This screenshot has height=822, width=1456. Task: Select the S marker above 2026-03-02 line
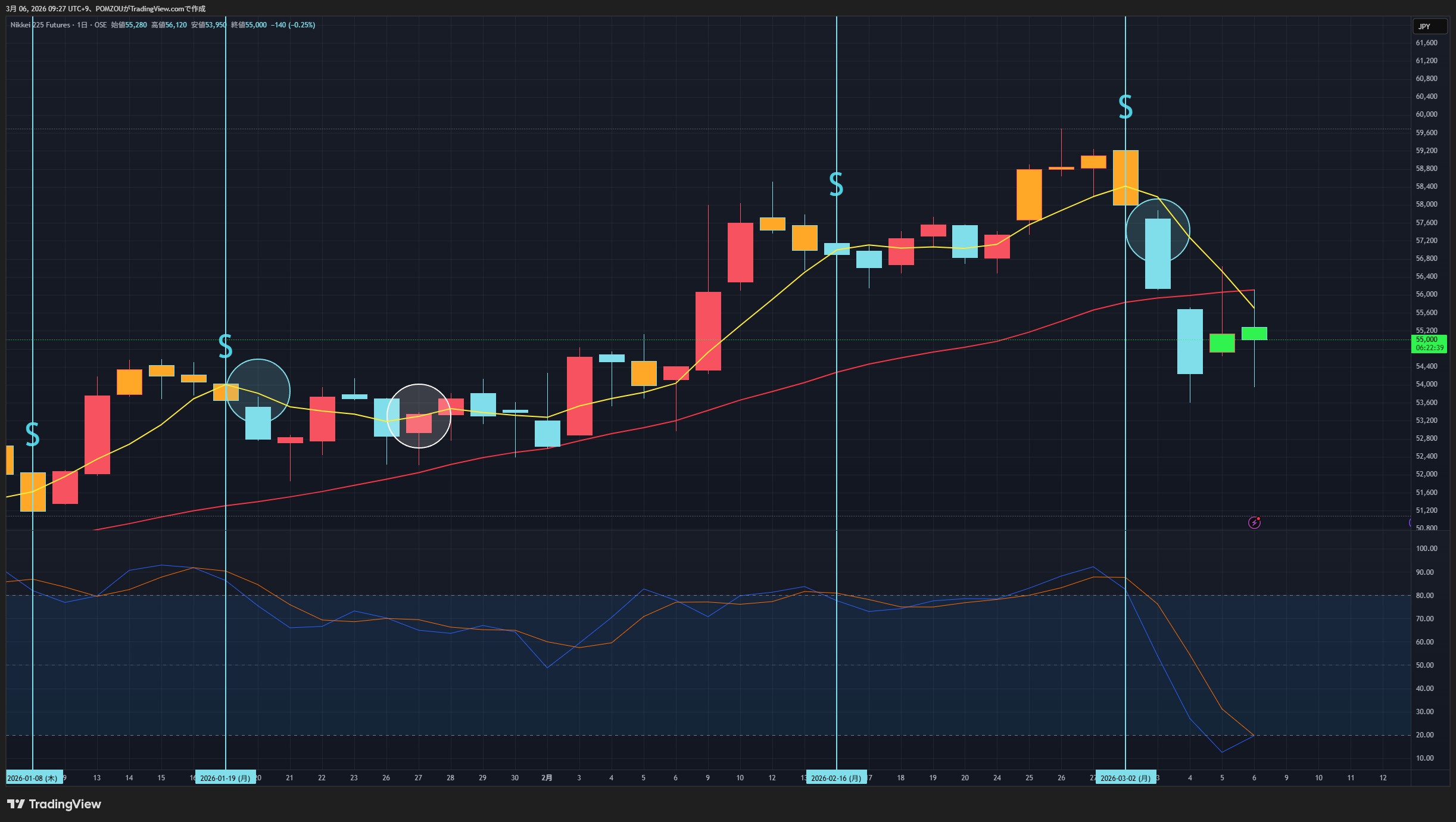[1125, 107]
